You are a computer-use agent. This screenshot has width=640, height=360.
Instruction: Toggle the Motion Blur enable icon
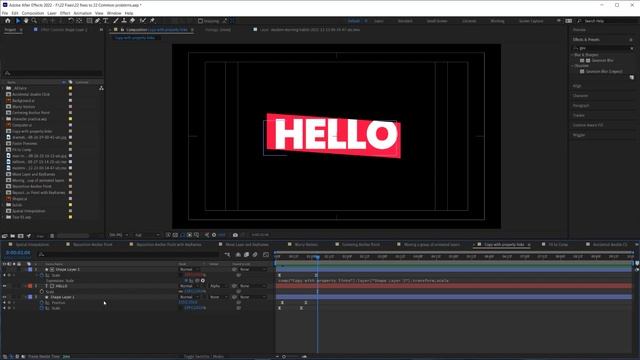click(x=255, y=255)
